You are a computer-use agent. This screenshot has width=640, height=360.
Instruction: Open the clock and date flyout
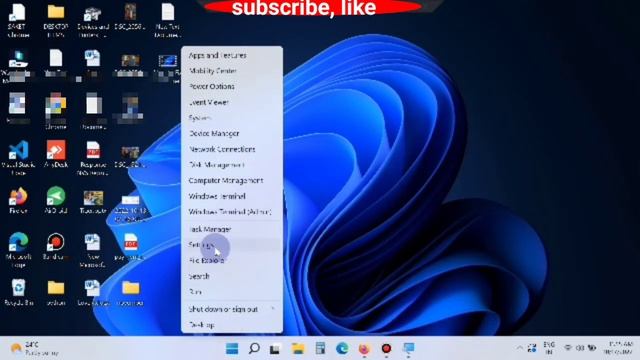(618, 348)
